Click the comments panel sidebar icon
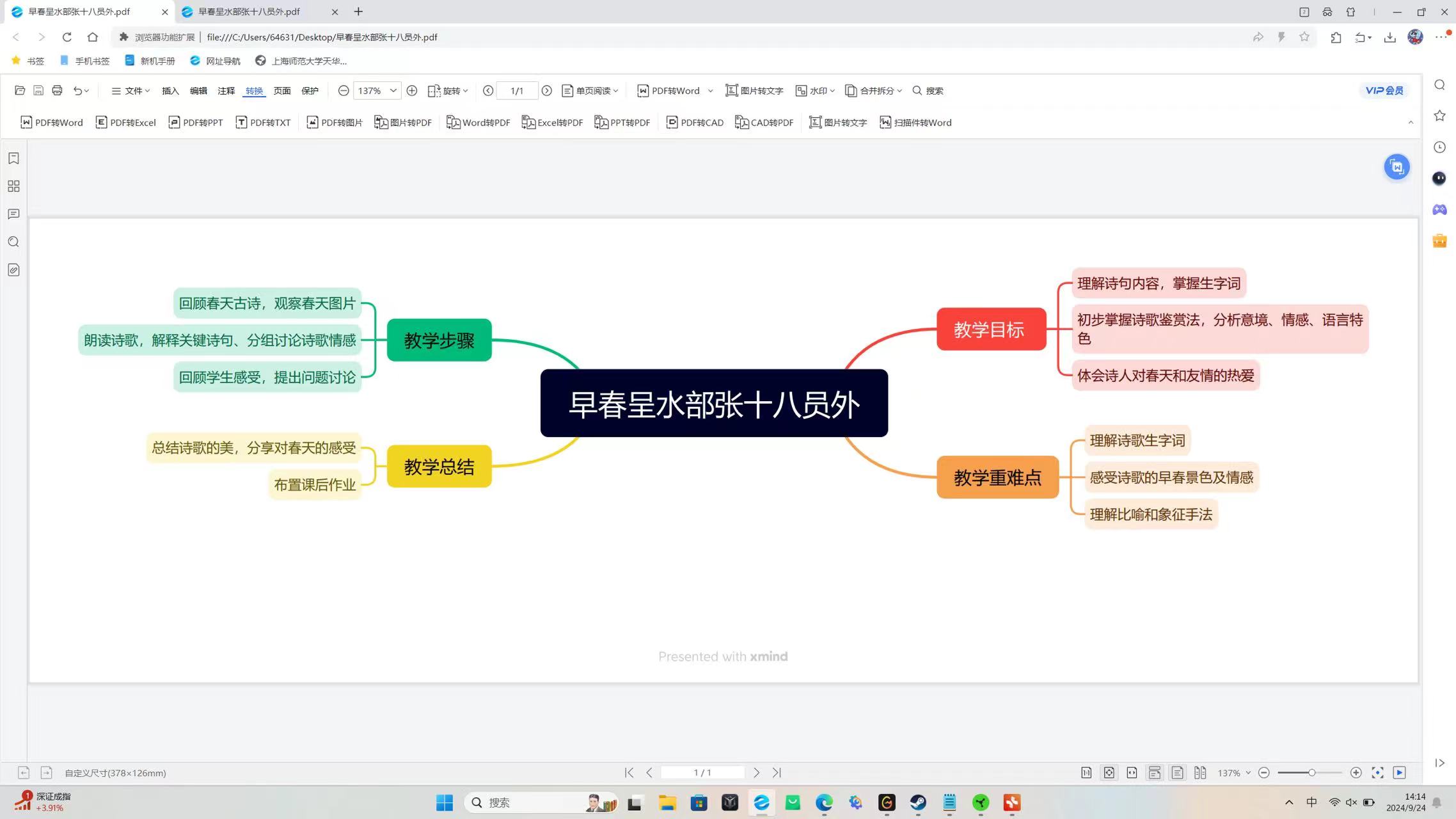Image resolution: width=1456 pixels, height=819 pixels. point(13,214)
